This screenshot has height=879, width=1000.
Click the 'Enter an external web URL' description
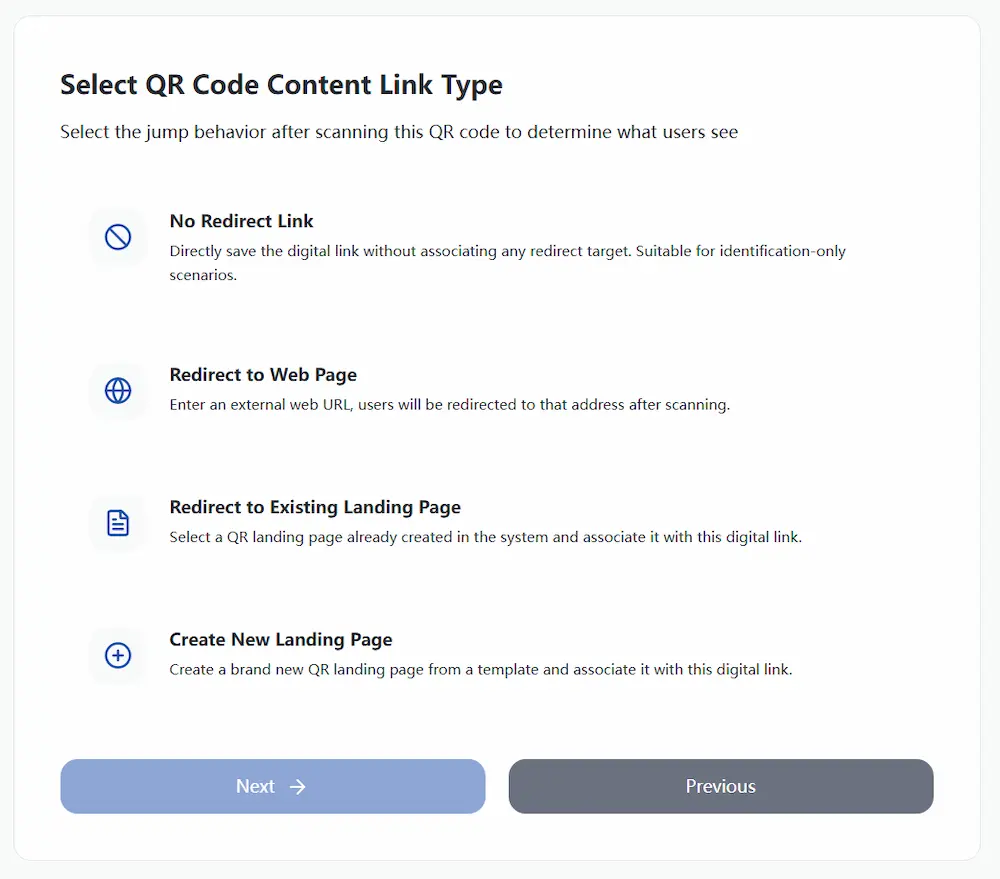pos(450,404)
